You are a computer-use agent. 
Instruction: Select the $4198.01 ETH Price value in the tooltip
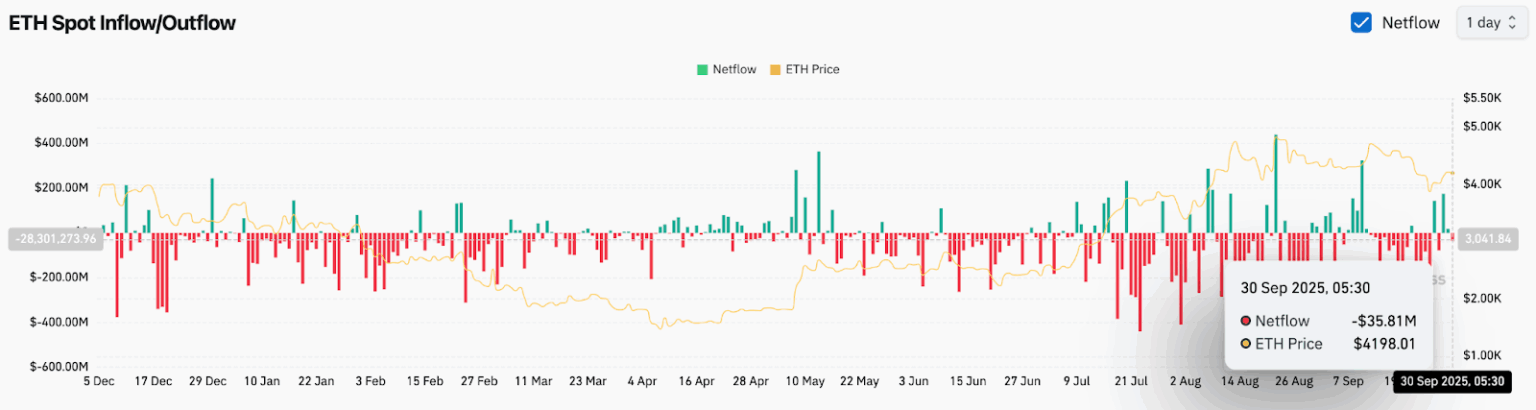click(1385, 344)
